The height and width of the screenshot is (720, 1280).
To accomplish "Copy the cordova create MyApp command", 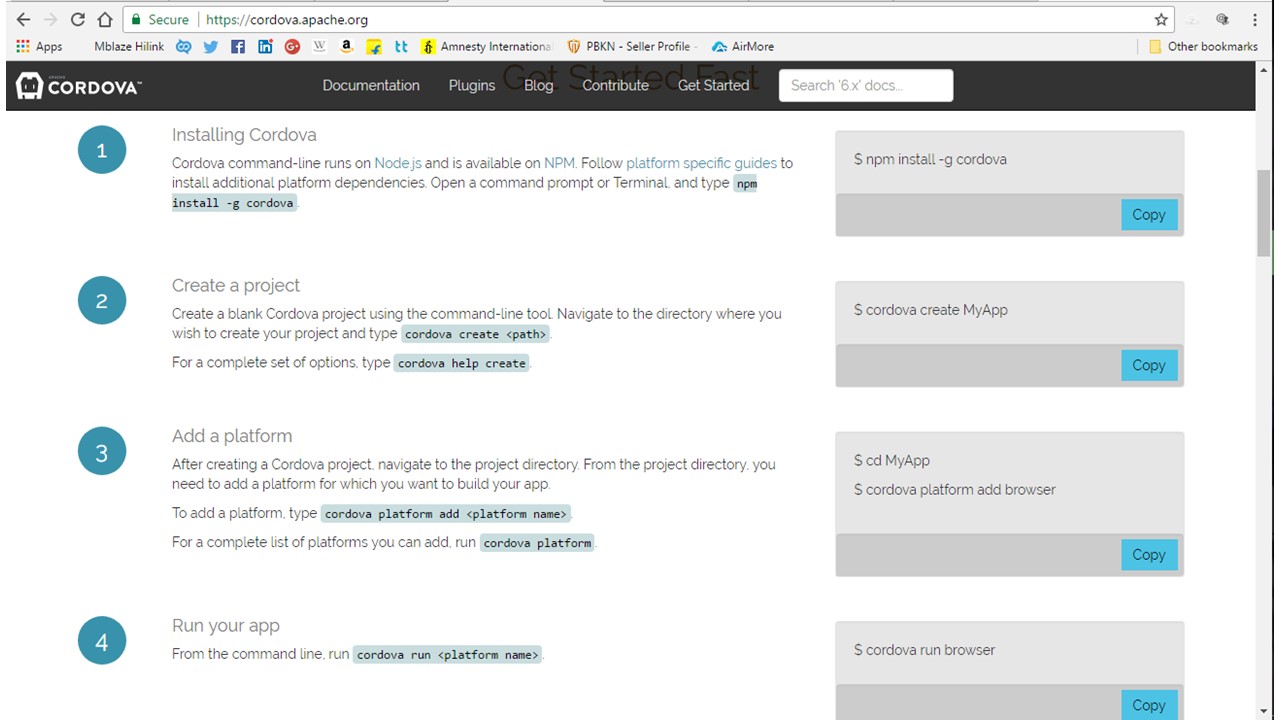I will click(1148, 365).
